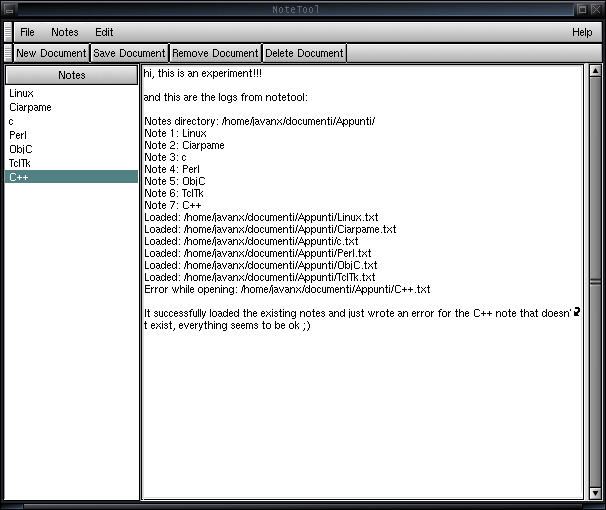606x510 pixels.
Task: Open the Notes menu
Action: click(x=65, y=32)
